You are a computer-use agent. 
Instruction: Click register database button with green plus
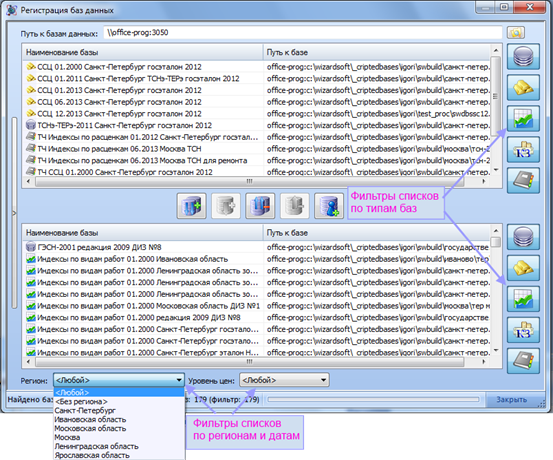click(192, 206)
